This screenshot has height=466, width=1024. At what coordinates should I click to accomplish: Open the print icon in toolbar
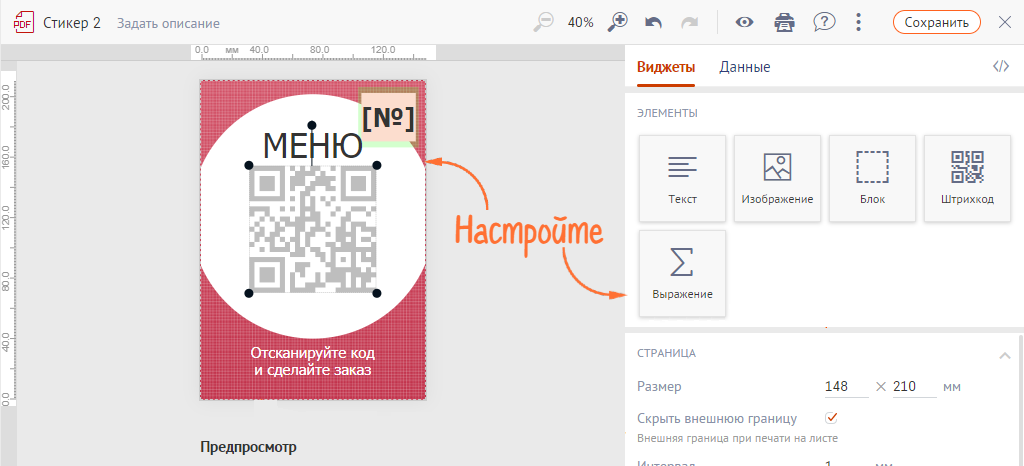pos(785,22)
